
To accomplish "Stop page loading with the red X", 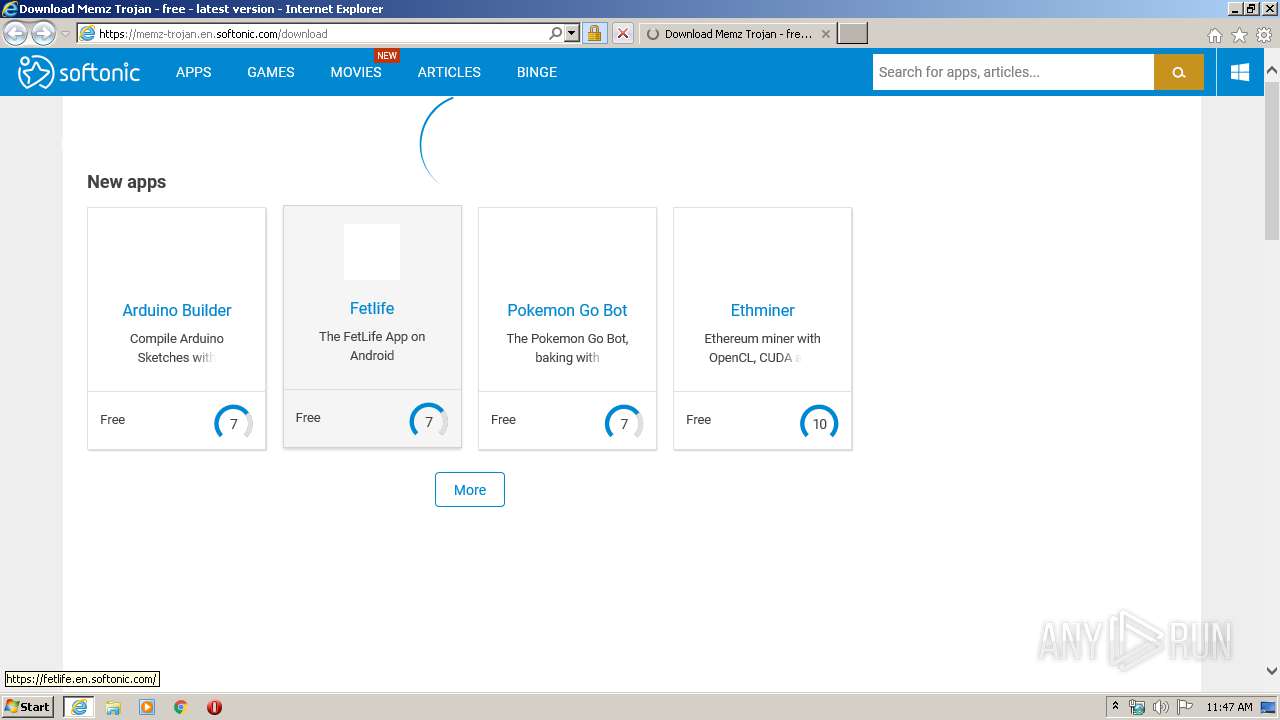I will [x=622, y=33].
